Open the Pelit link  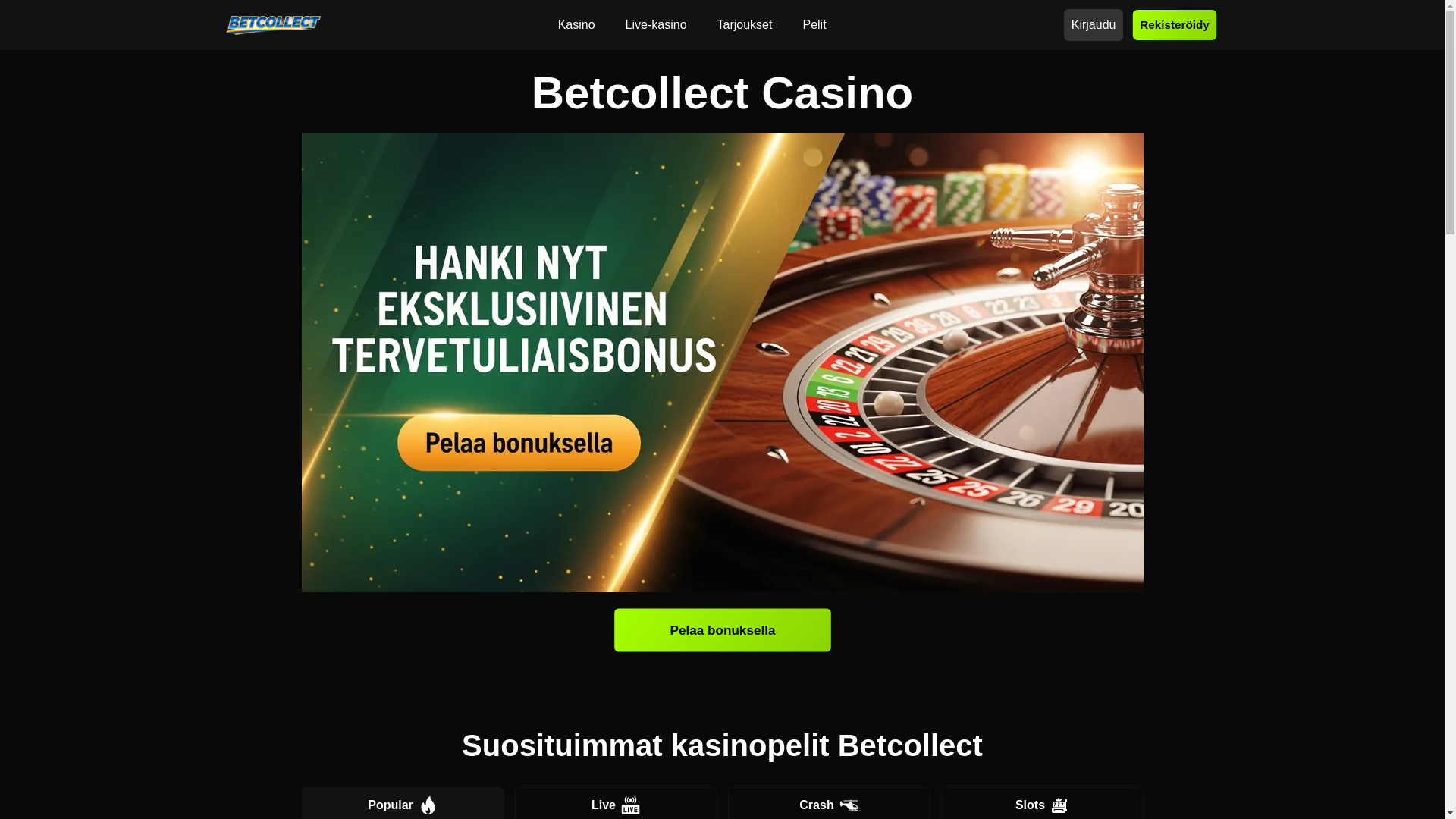(x=814, y=25)
